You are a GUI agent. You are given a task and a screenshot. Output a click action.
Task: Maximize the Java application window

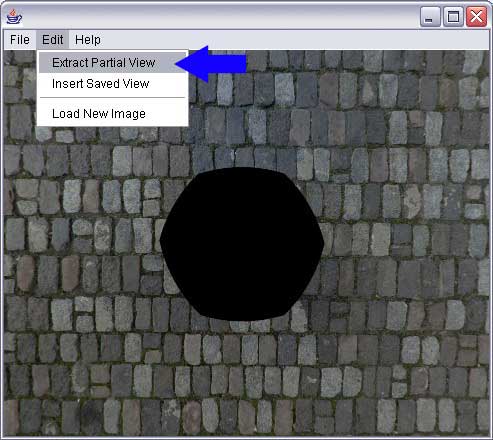pyautogui.click(x=453, y=17)
